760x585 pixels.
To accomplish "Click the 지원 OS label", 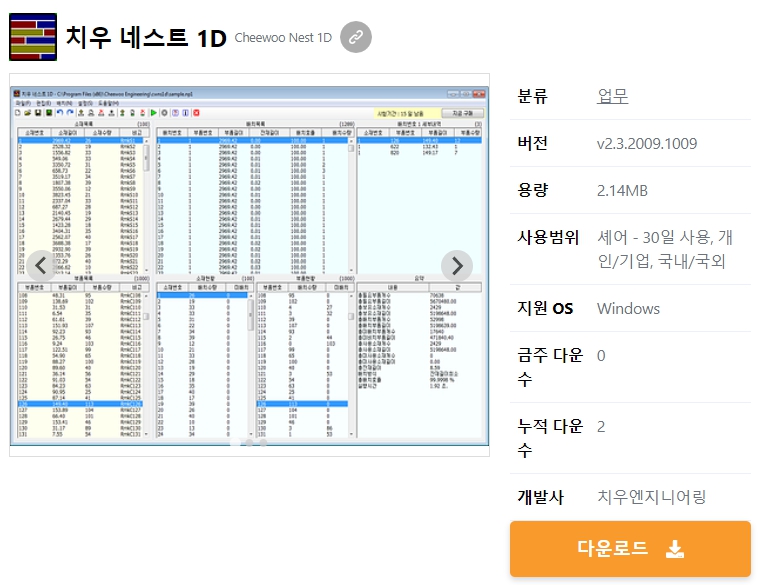I will [x=545, y=308].
